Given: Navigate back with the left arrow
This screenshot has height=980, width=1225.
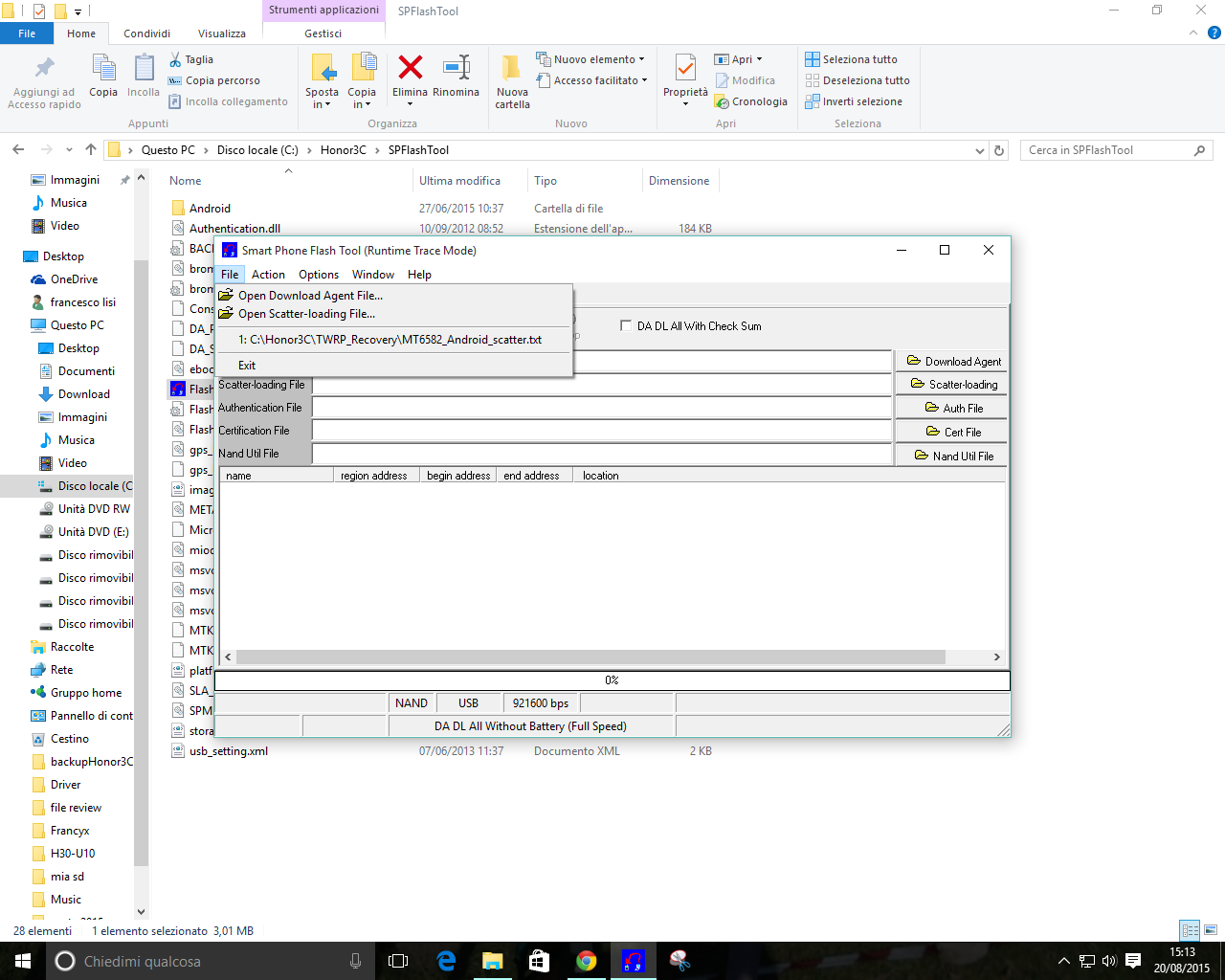Looking at the screenshot, I should [x=18, y=150].
